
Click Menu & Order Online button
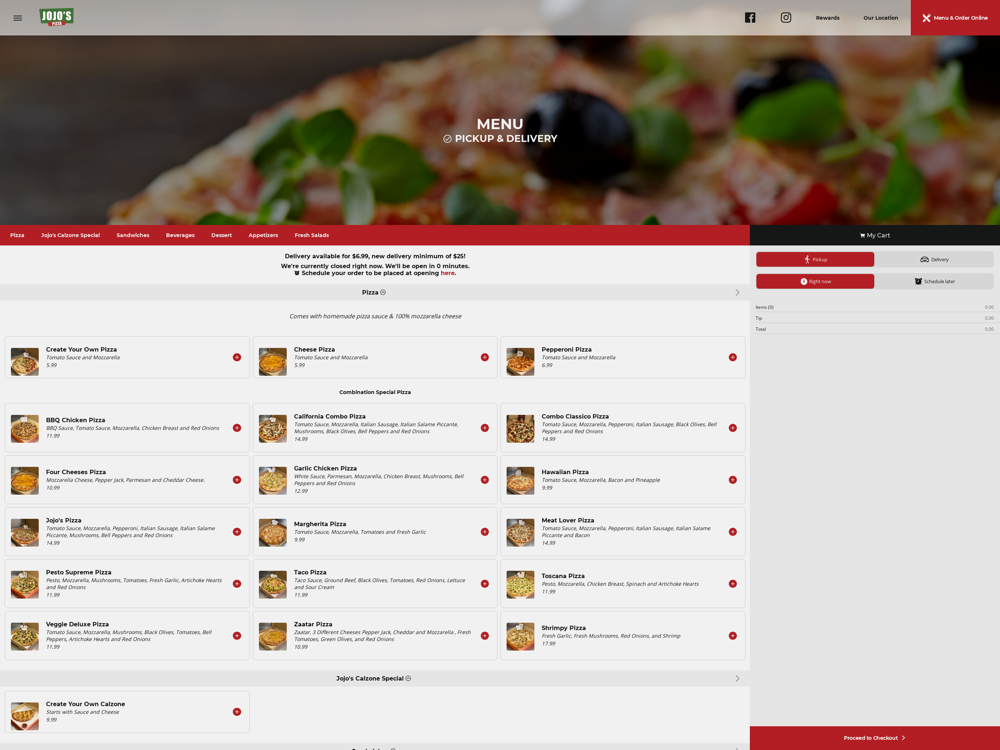(x=955, y=18)
